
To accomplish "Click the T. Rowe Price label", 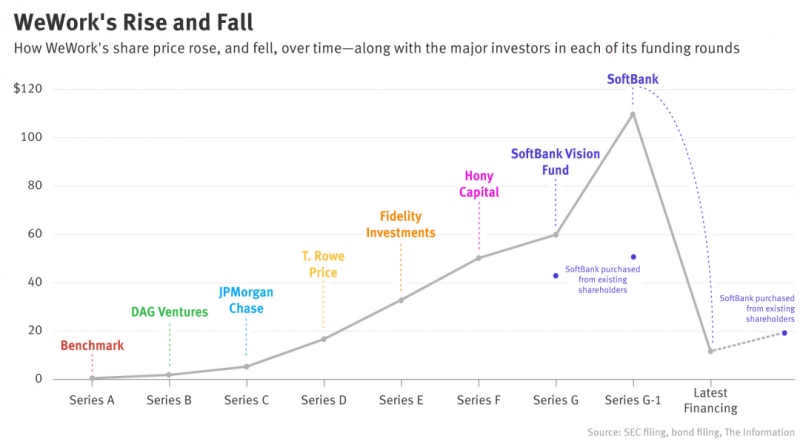I will click(323, 264).
